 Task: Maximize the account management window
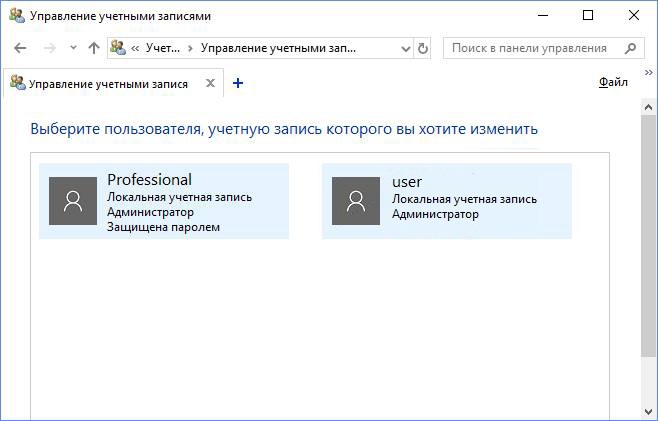[588, 16]
